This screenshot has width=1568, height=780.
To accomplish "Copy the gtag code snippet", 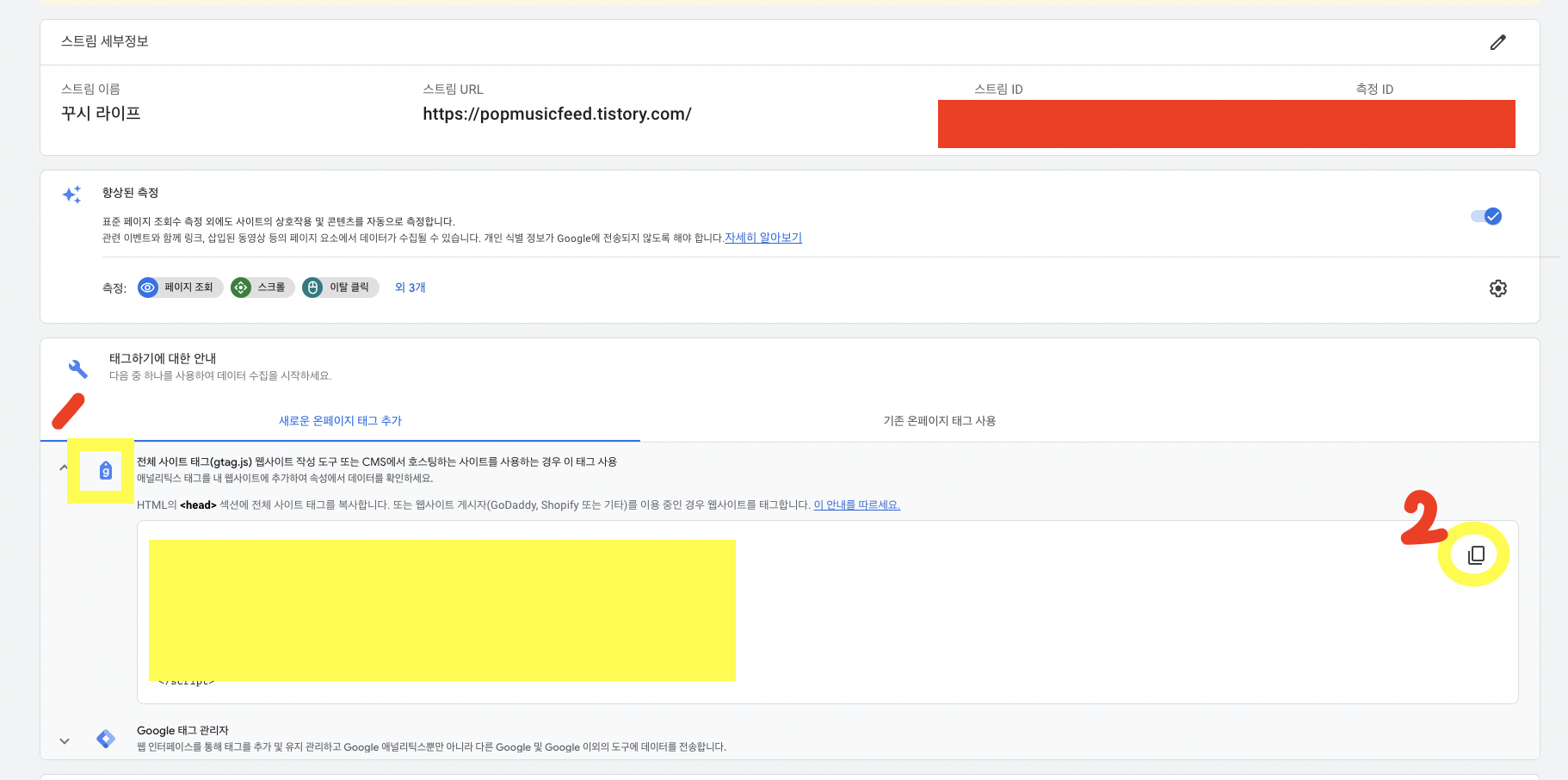I will click(1476, 554).
